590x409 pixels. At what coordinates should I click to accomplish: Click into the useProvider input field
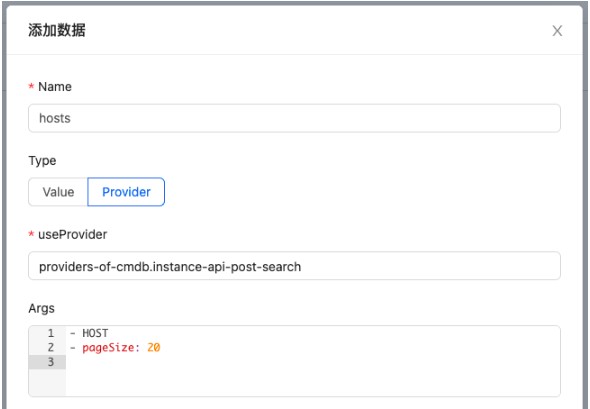point(294,266)
